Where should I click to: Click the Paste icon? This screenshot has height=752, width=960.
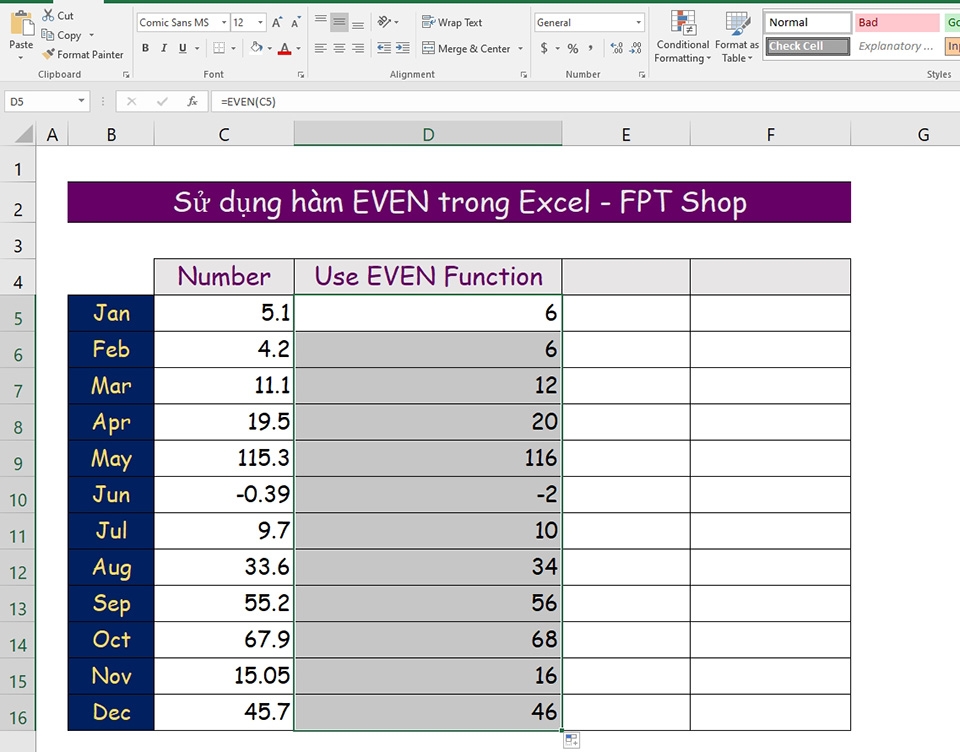pyautogui.click(x=21, y=24)
